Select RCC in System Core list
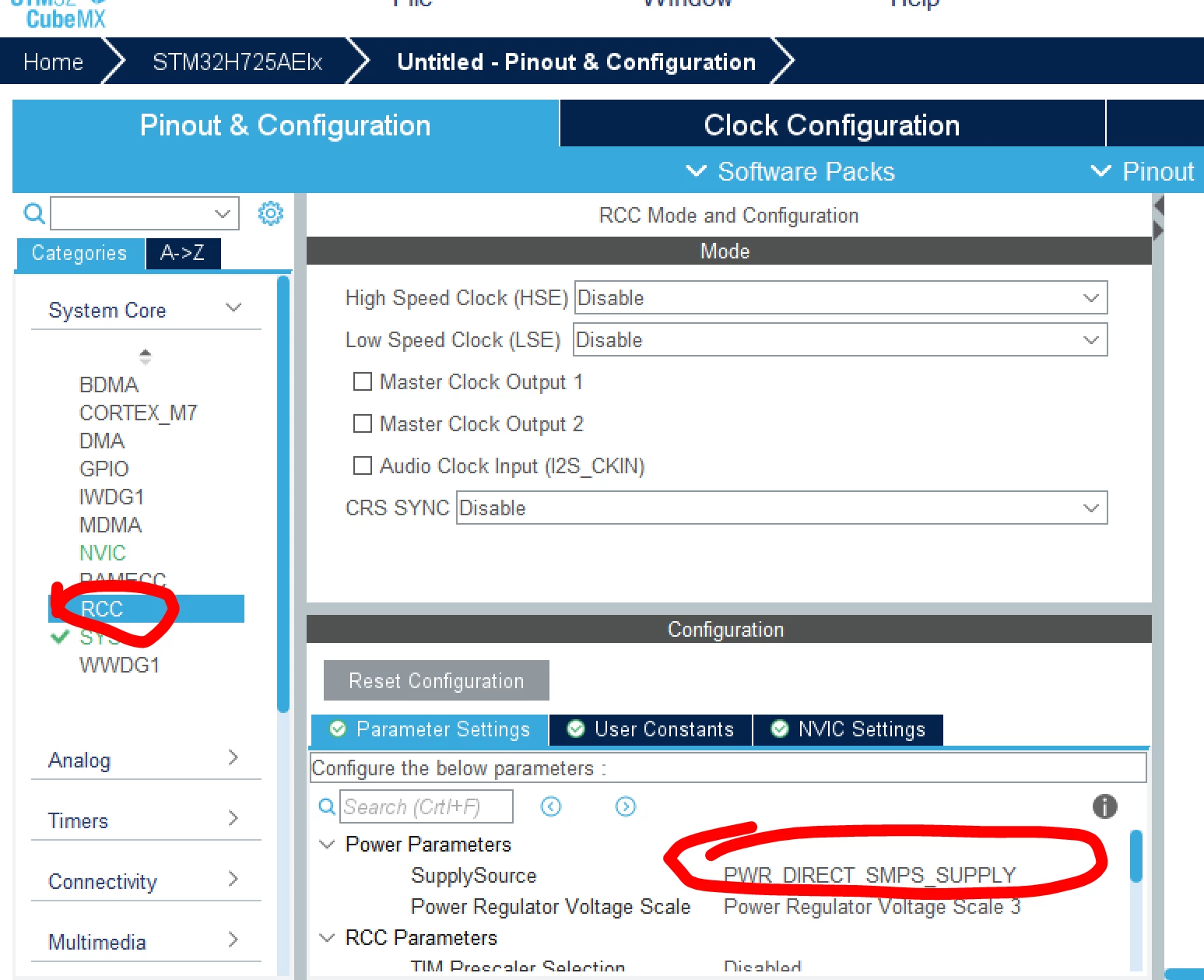This screenshot has height=980, width=1204. 146,609
